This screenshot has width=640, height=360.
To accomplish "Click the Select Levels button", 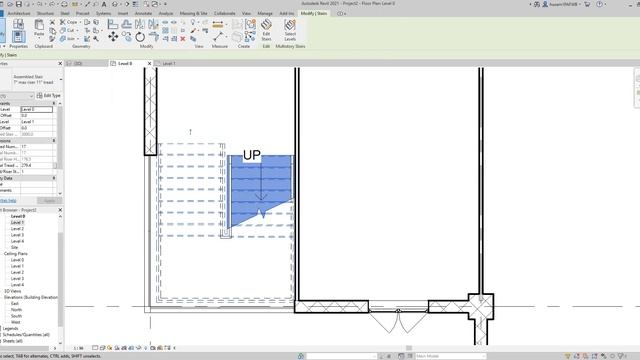I will [290, 30].
